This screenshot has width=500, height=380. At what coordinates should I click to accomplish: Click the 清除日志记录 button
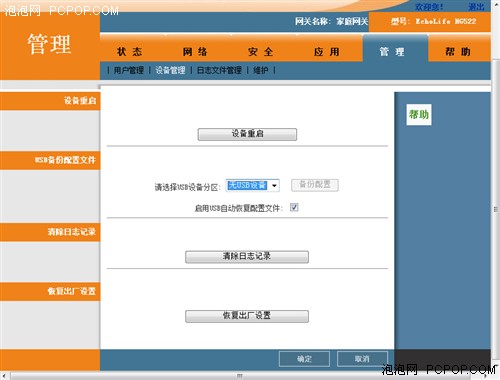click(x=247, y=257)
